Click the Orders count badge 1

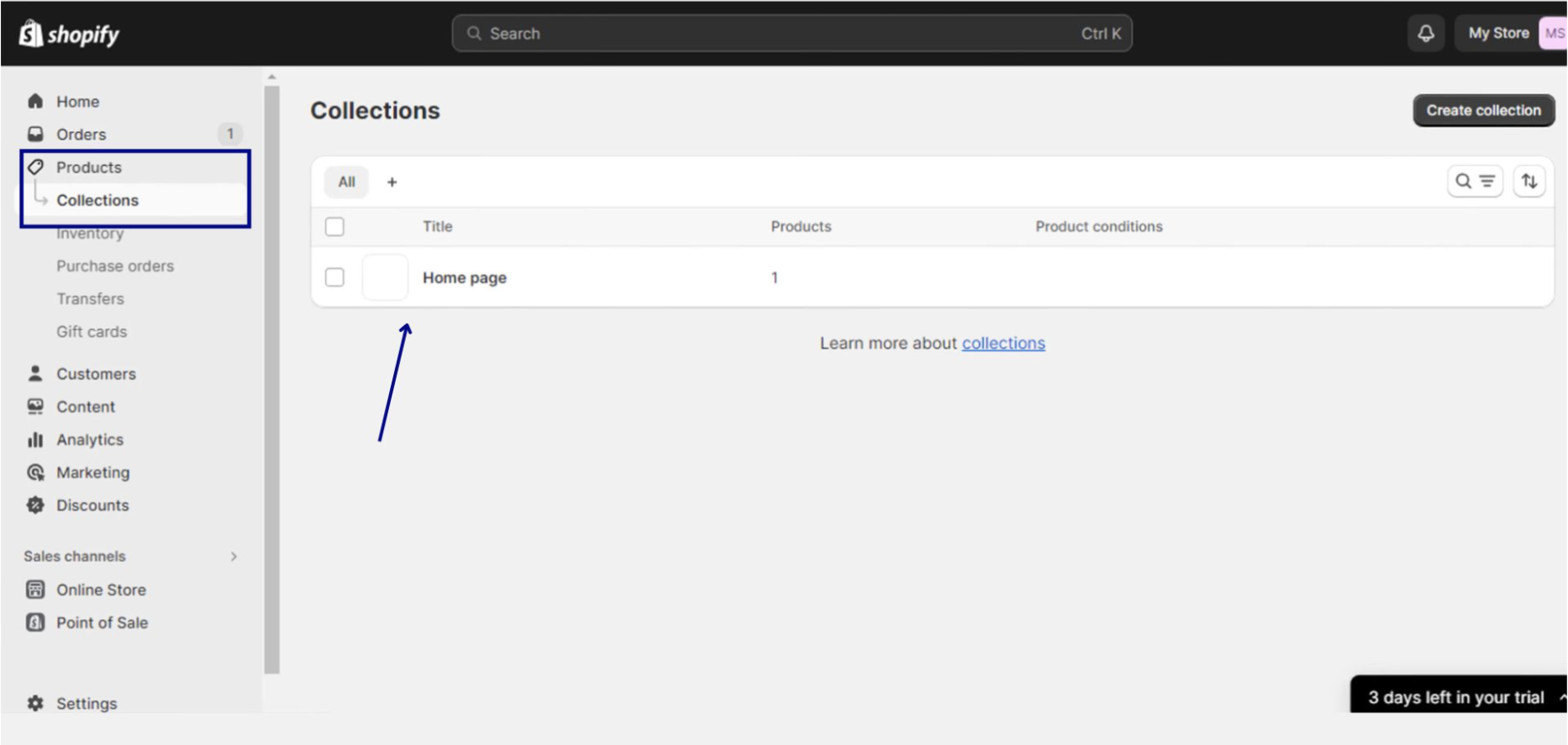point(230,134)
